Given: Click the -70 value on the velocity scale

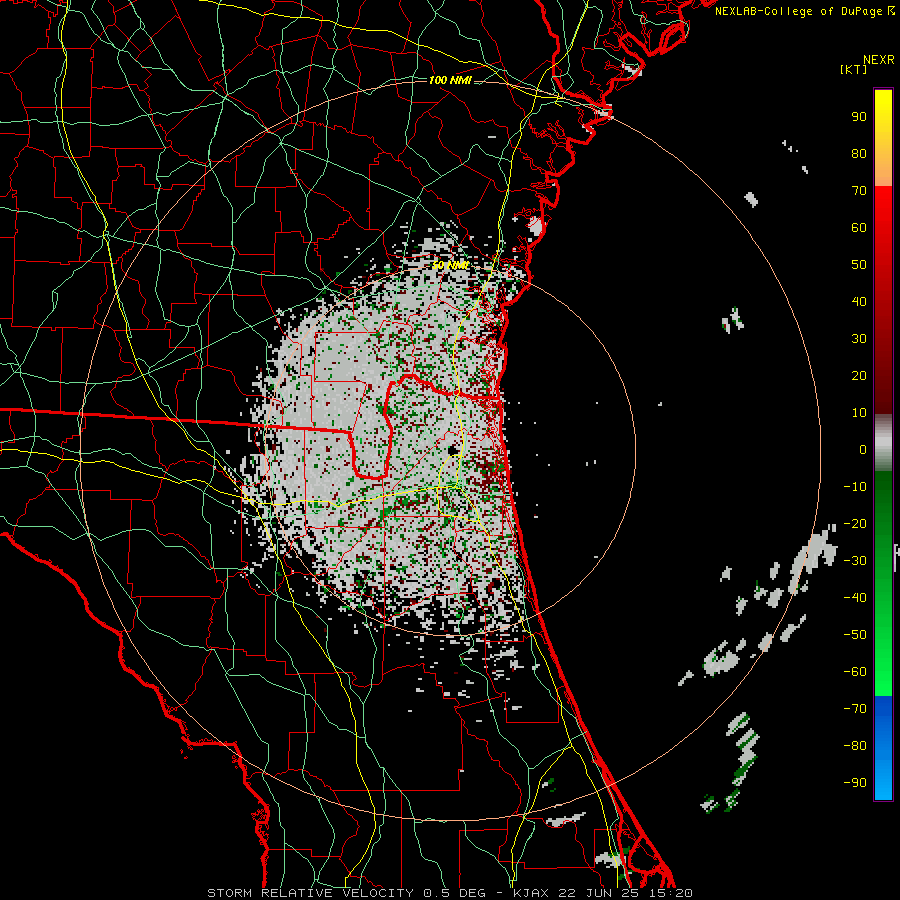Looking at the screenshot, I should click(855, 709).
